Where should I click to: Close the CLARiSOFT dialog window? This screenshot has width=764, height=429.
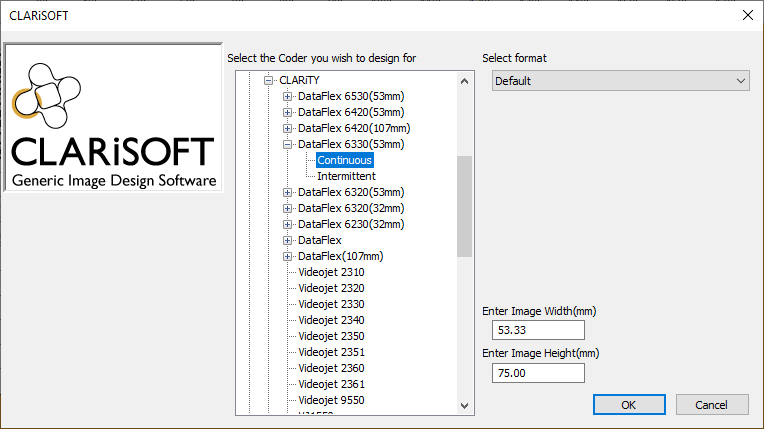pyautogui.click(x=746, y=15)
